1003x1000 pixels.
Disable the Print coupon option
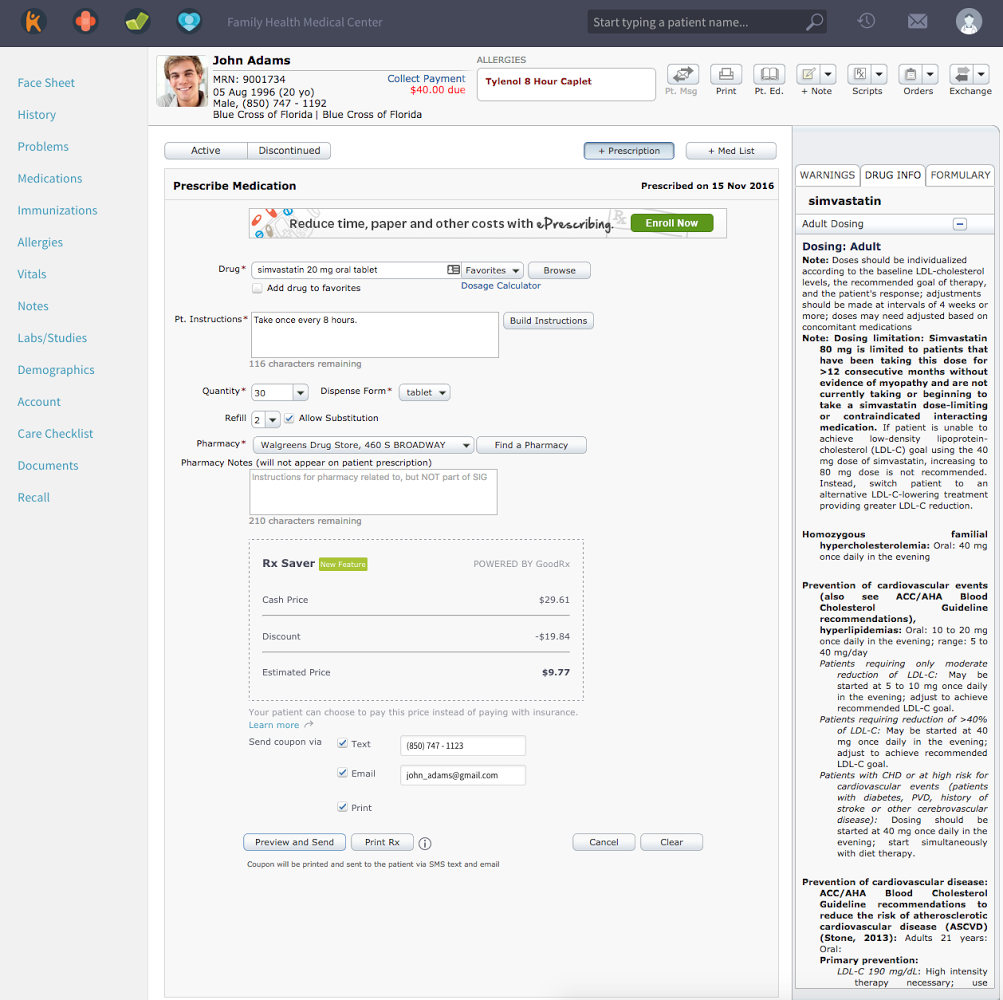341,807
